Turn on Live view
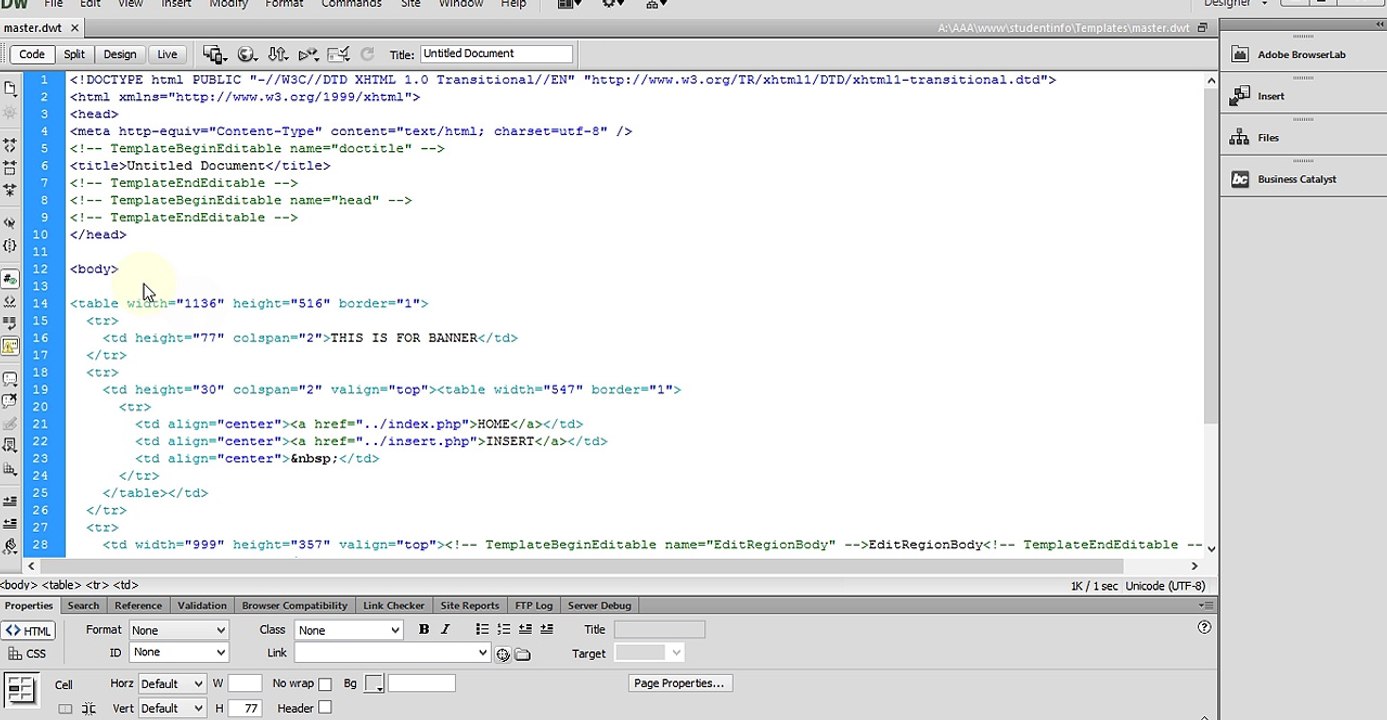 [x=167, y=54]
